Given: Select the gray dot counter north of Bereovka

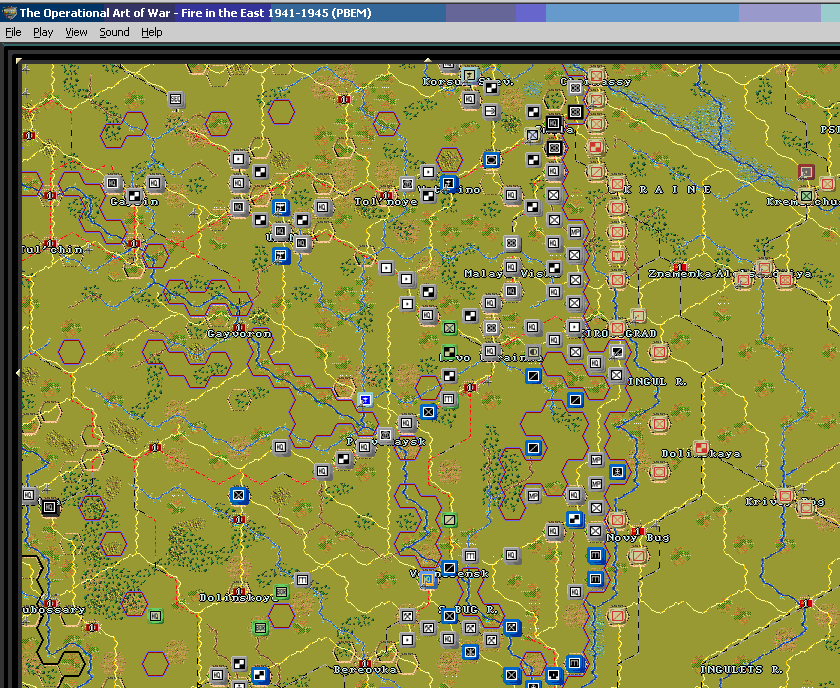Looking at the screenshot, I should pyautogui.click(x=407, y=640).
